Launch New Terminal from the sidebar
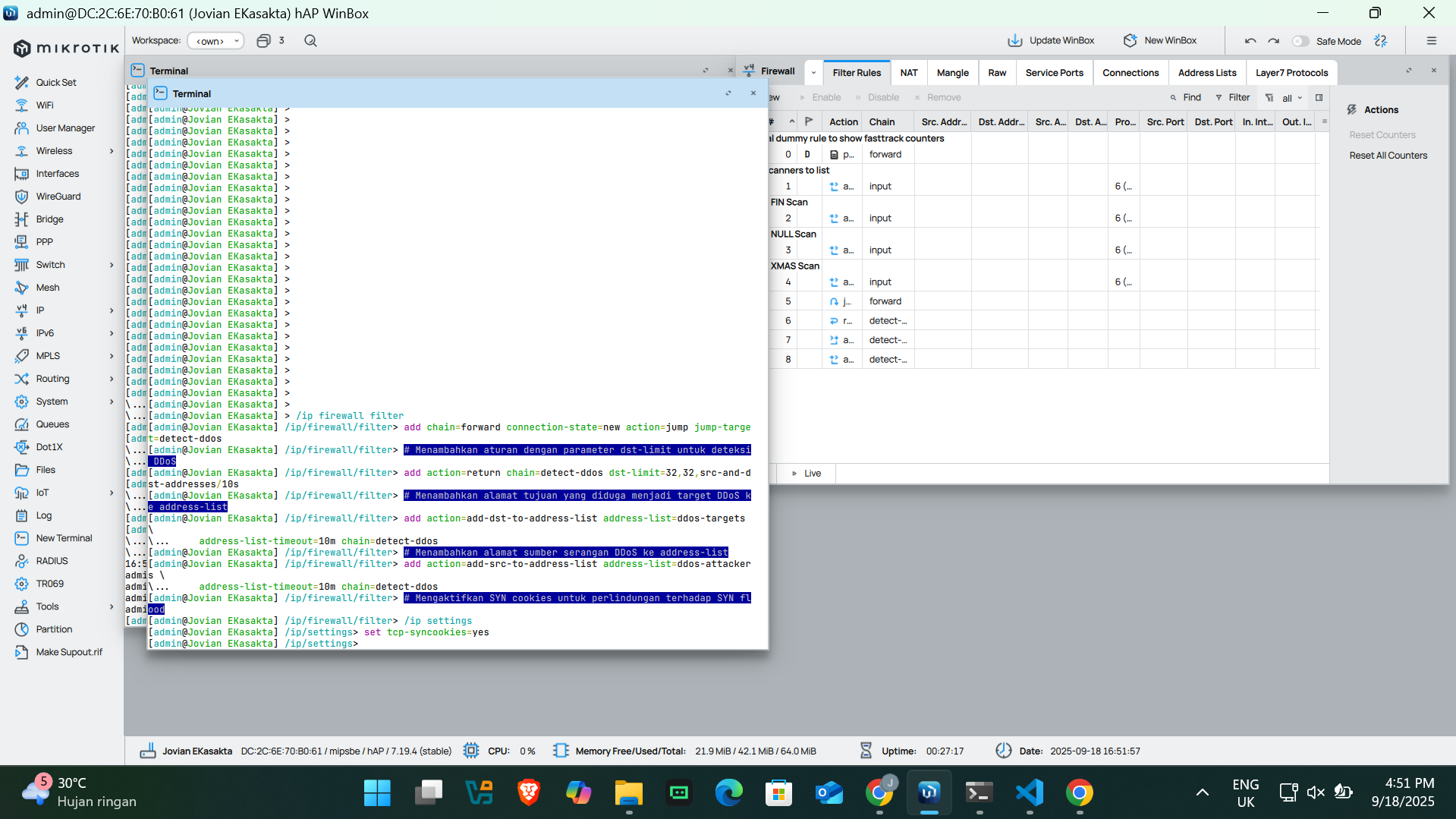 [x=64, y=538]
